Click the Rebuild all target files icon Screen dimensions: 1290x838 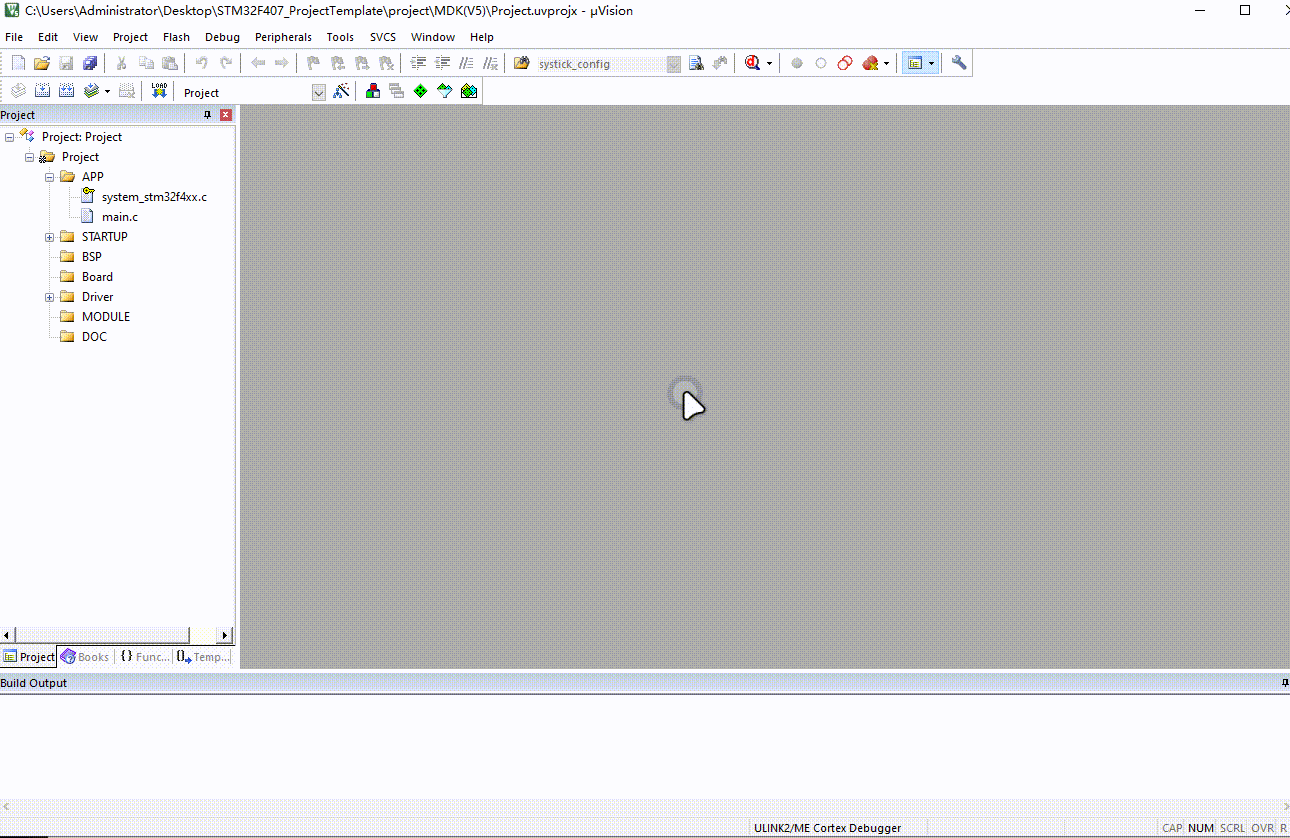coord(66,91)
